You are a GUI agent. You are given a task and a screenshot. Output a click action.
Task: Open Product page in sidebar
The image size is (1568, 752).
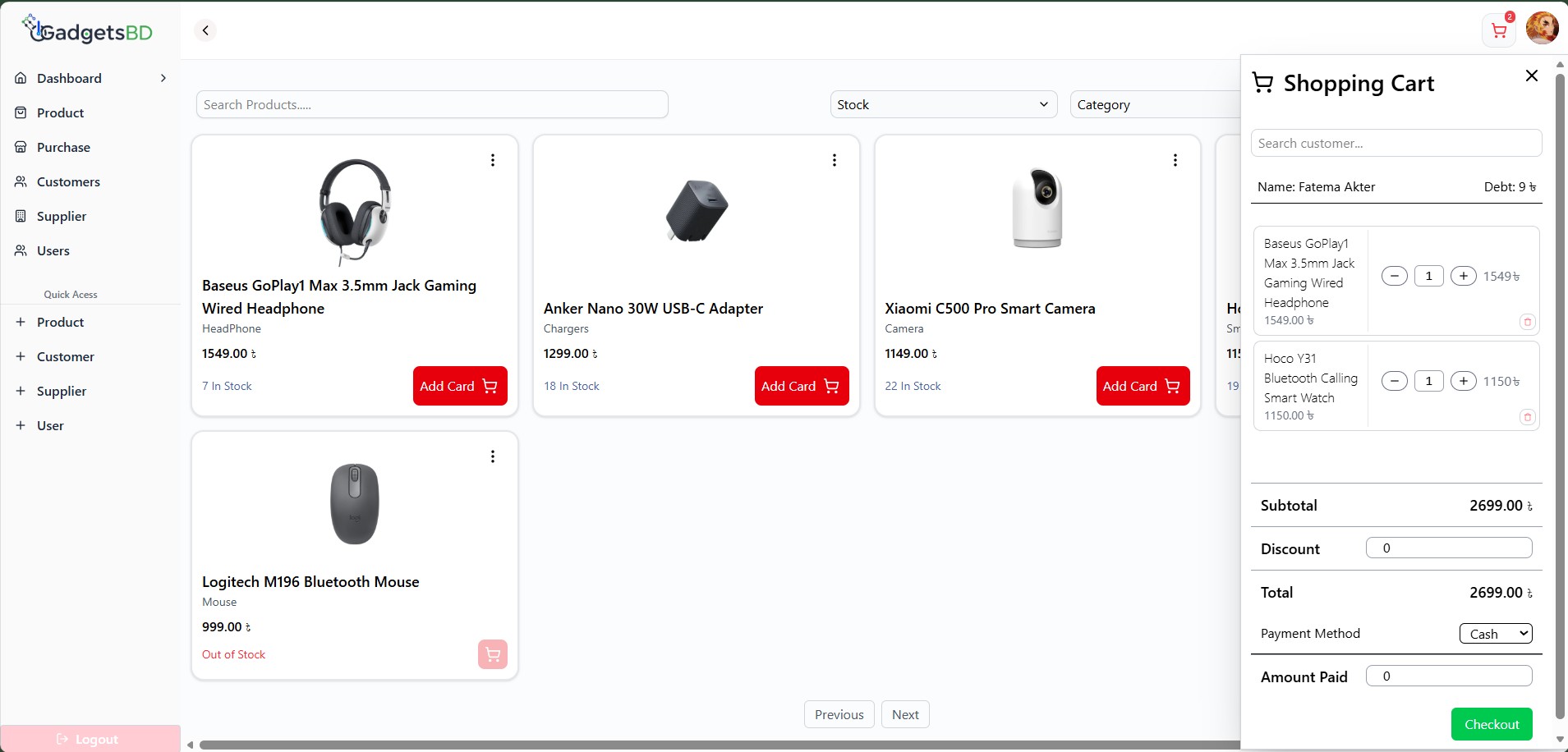coord(60,112)
